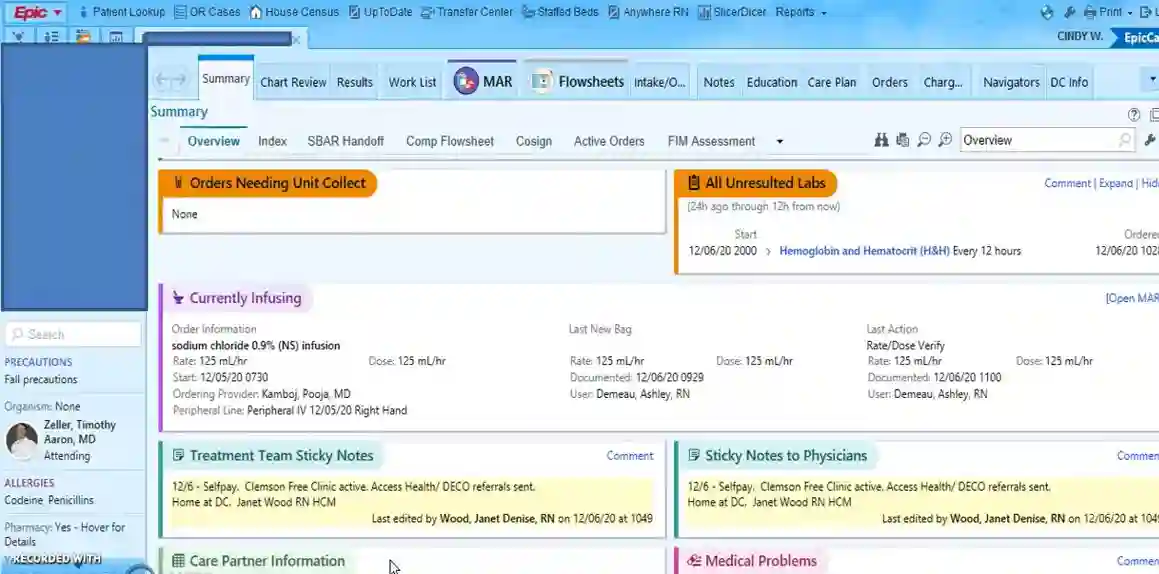The width and height of the screenshot is (1159, 574).
Task: Click the binoculars find icon
Action: coord(881,140)
